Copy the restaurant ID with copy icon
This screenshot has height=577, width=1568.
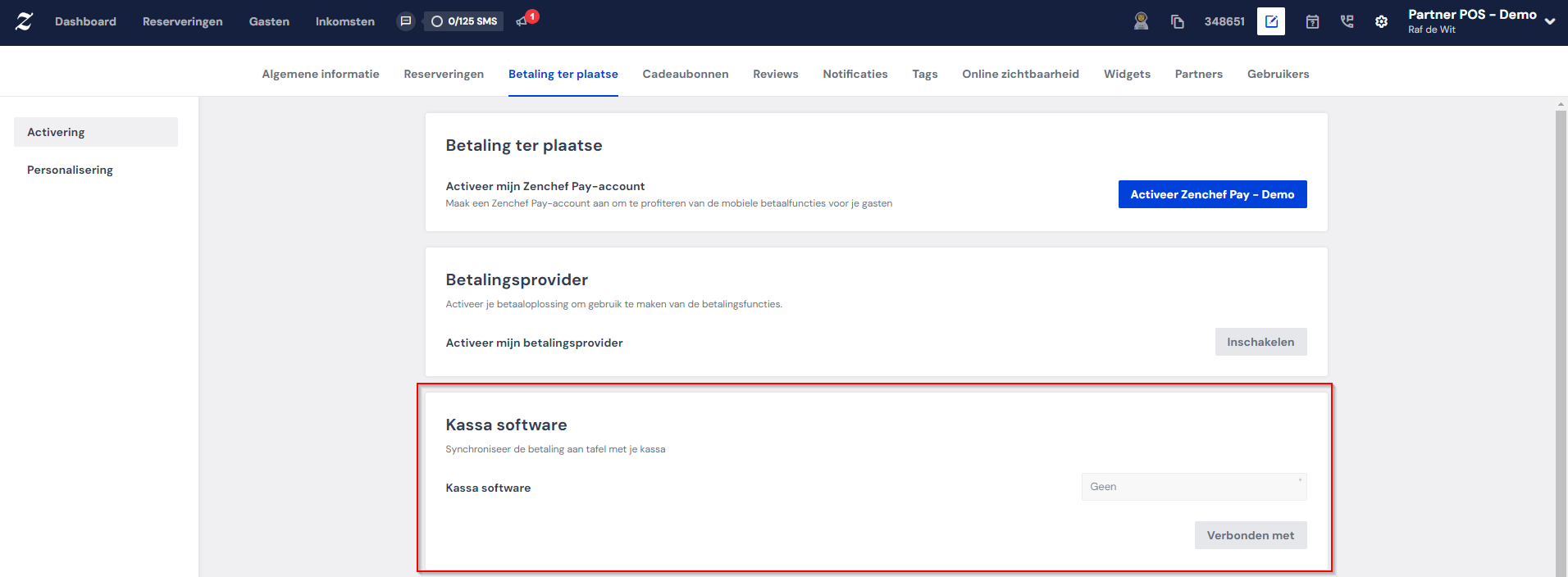pyautogui.click(x=1178, y=21)
